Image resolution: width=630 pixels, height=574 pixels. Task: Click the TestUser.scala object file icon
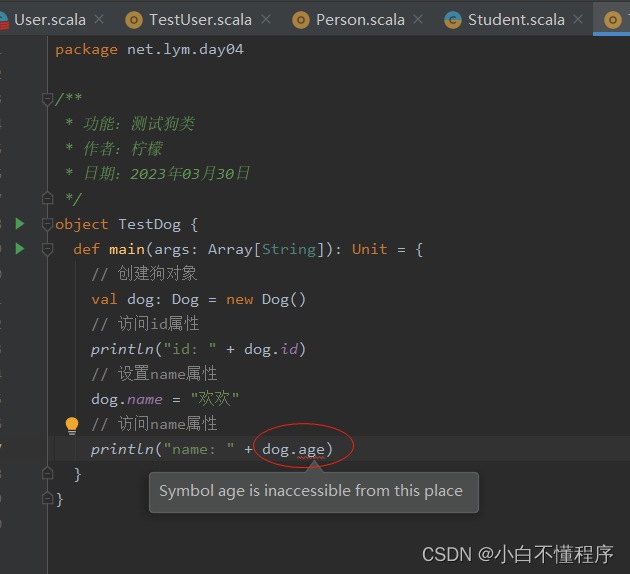[x=134, y=20]
